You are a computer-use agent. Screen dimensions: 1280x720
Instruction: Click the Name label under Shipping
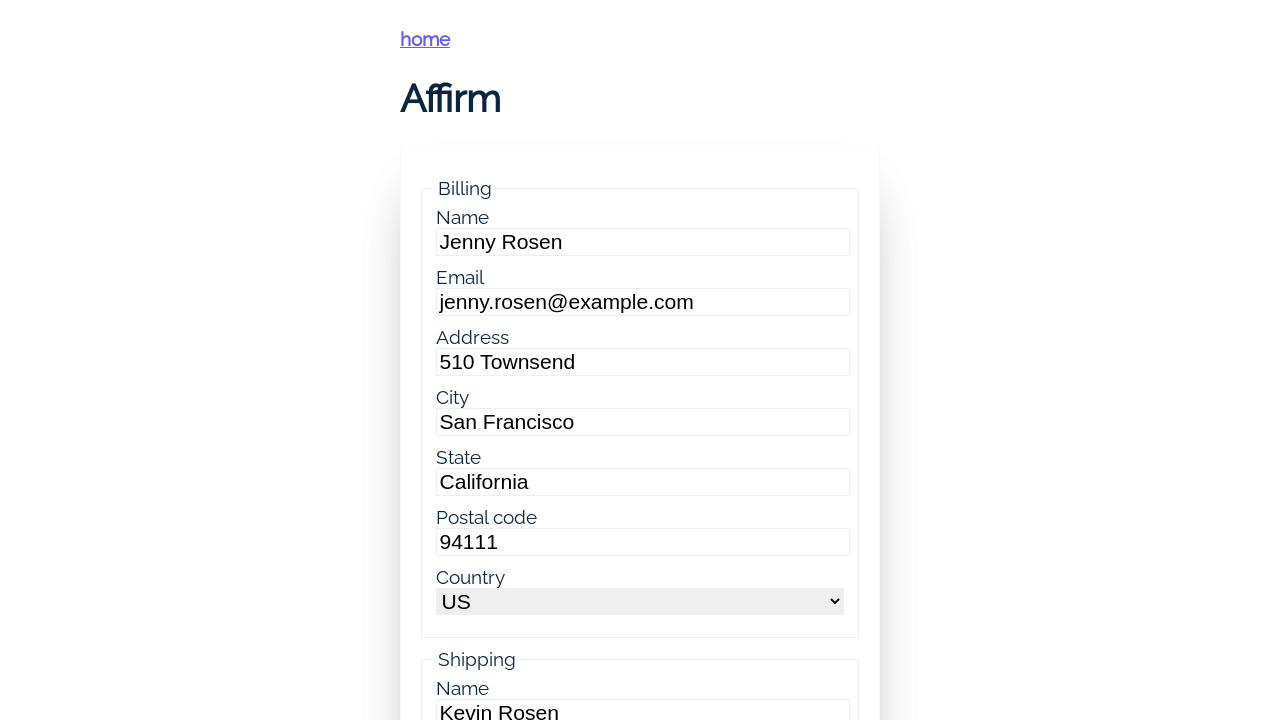click(x=462, y=688)
